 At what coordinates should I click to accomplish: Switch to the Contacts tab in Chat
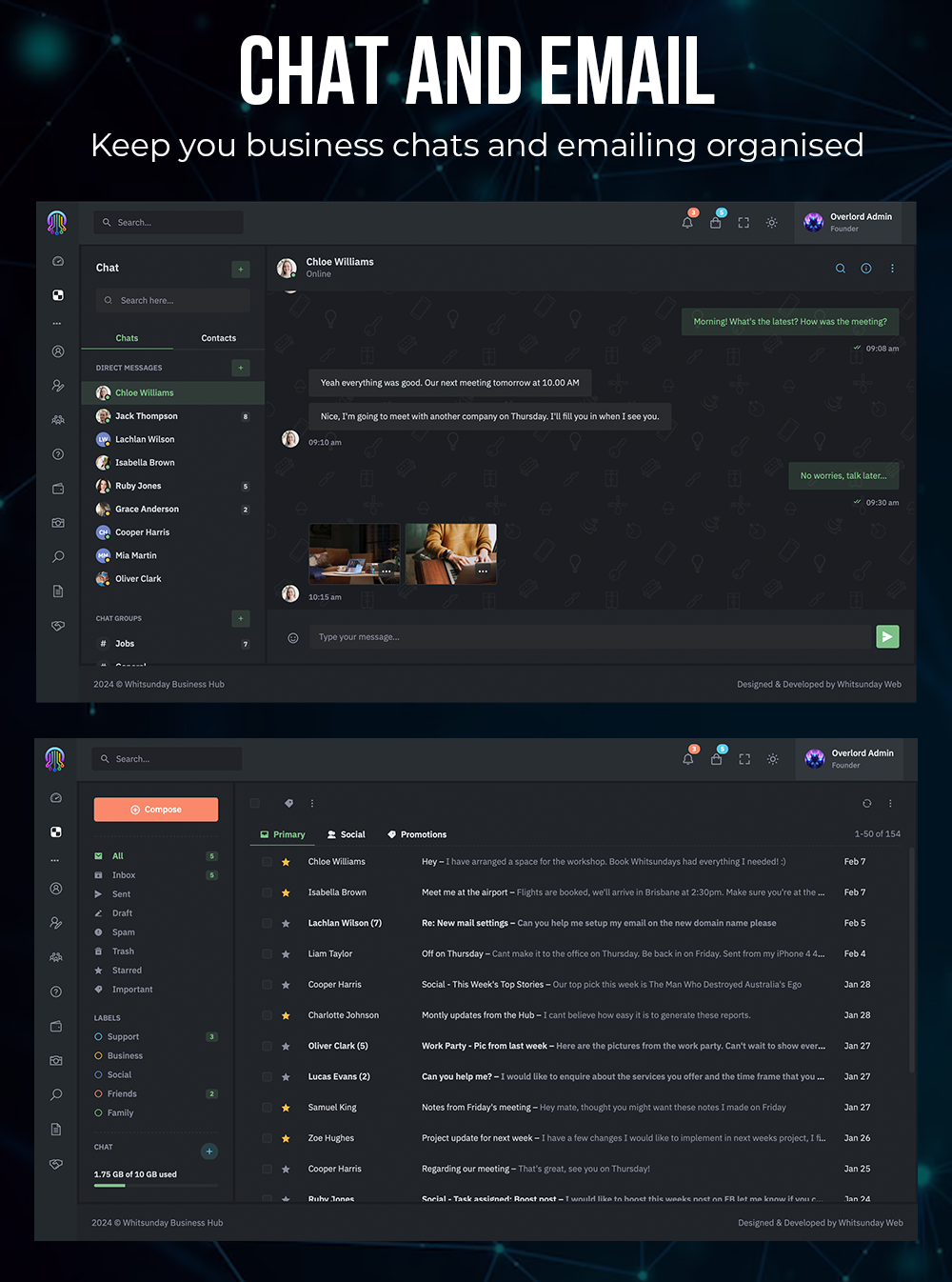(218, 338)
